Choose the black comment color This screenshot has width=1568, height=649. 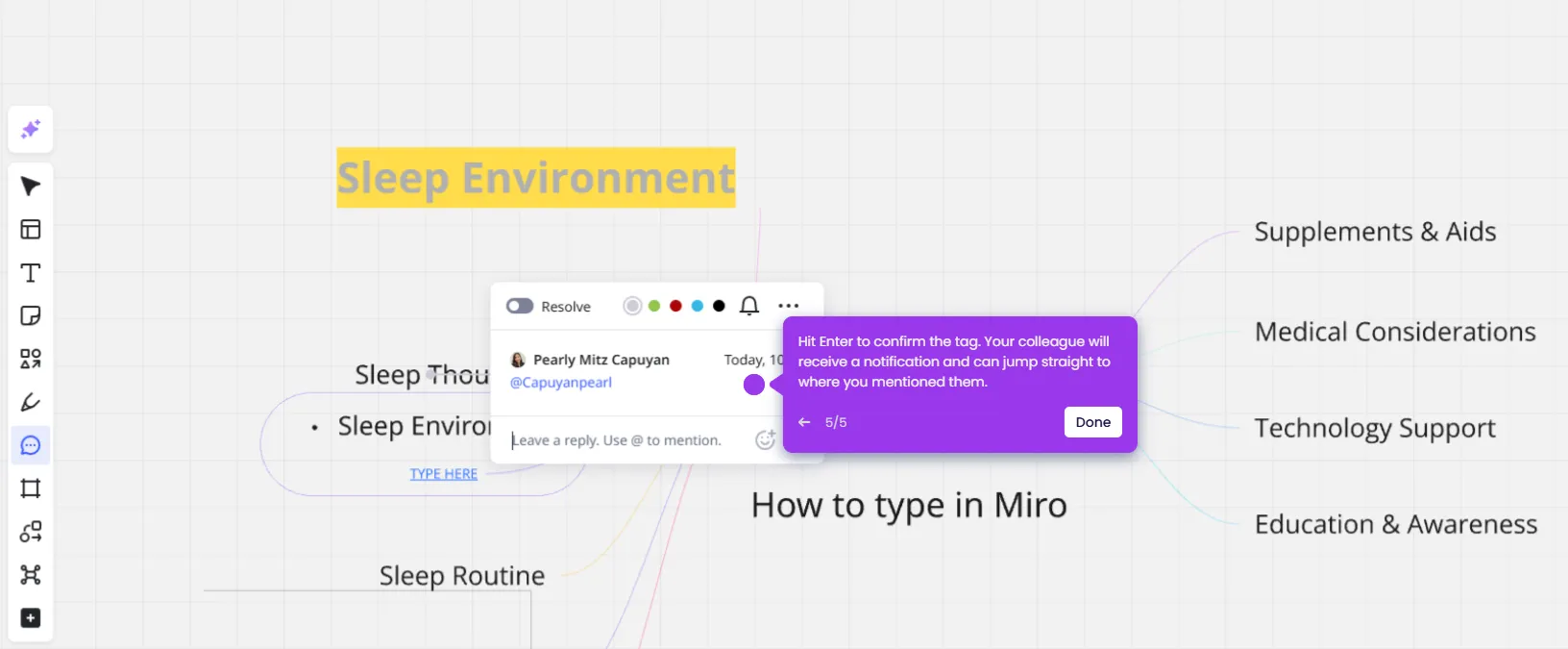(719, 306)
